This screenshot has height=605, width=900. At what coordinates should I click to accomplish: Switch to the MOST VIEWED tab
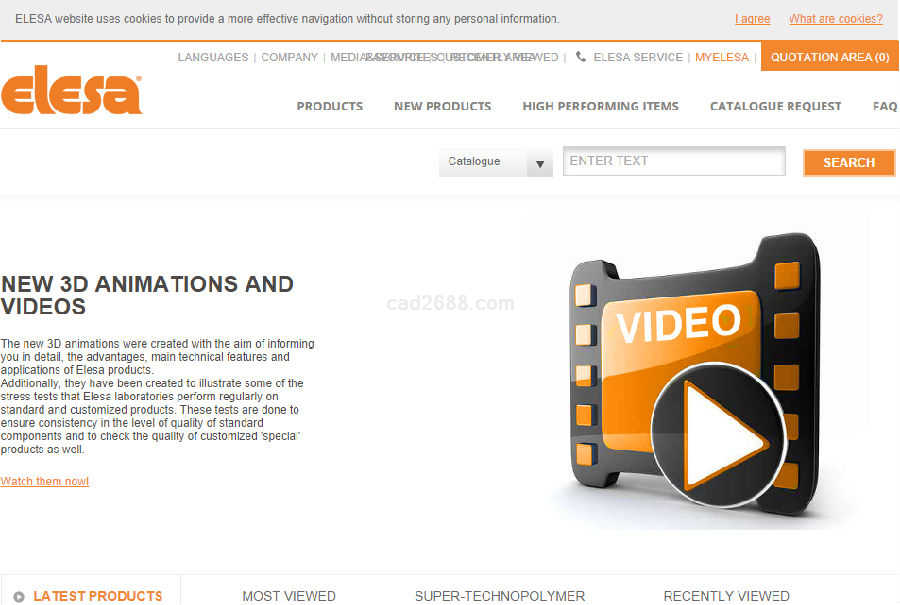288,596
